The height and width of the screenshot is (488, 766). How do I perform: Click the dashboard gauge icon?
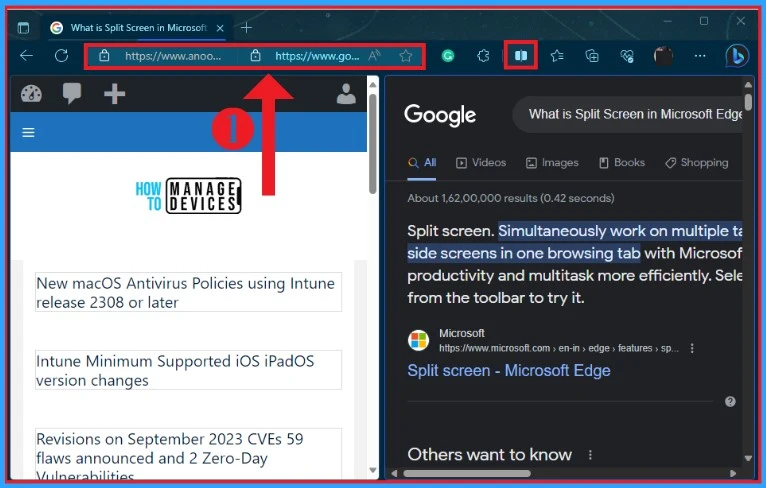[31, 94]
